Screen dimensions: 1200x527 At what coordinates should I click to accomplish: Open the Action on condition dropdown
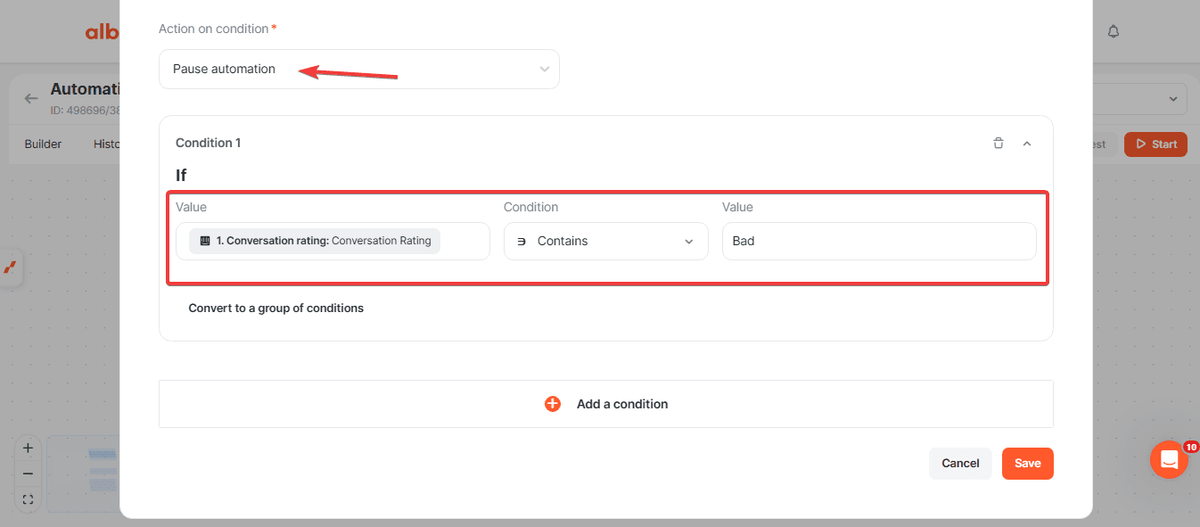pyautogui.click(x=359, y=69)
